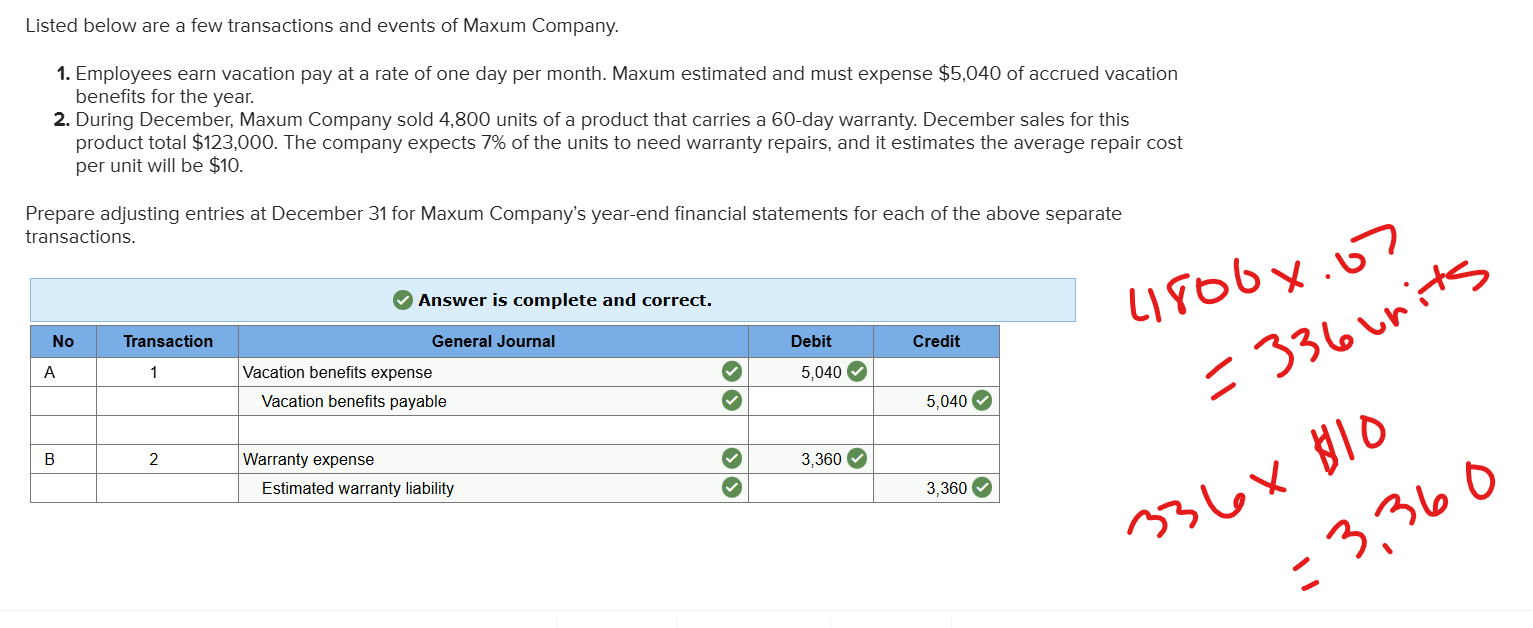1533x628 pixels.
Task: Click green checkmark beside Estimated warranty liability
Action: (732, 488)
